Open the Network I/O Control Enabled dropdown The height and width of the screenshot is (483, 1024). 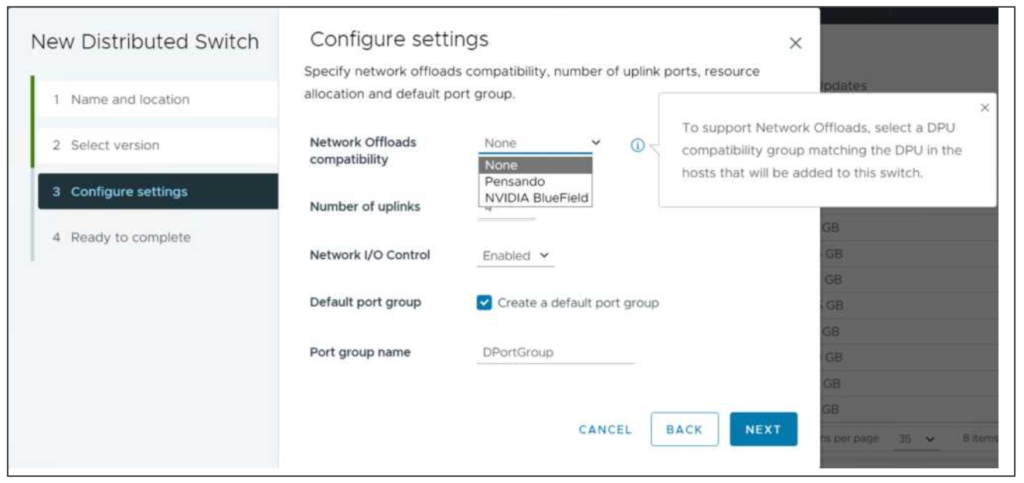(x=516, y=256)
